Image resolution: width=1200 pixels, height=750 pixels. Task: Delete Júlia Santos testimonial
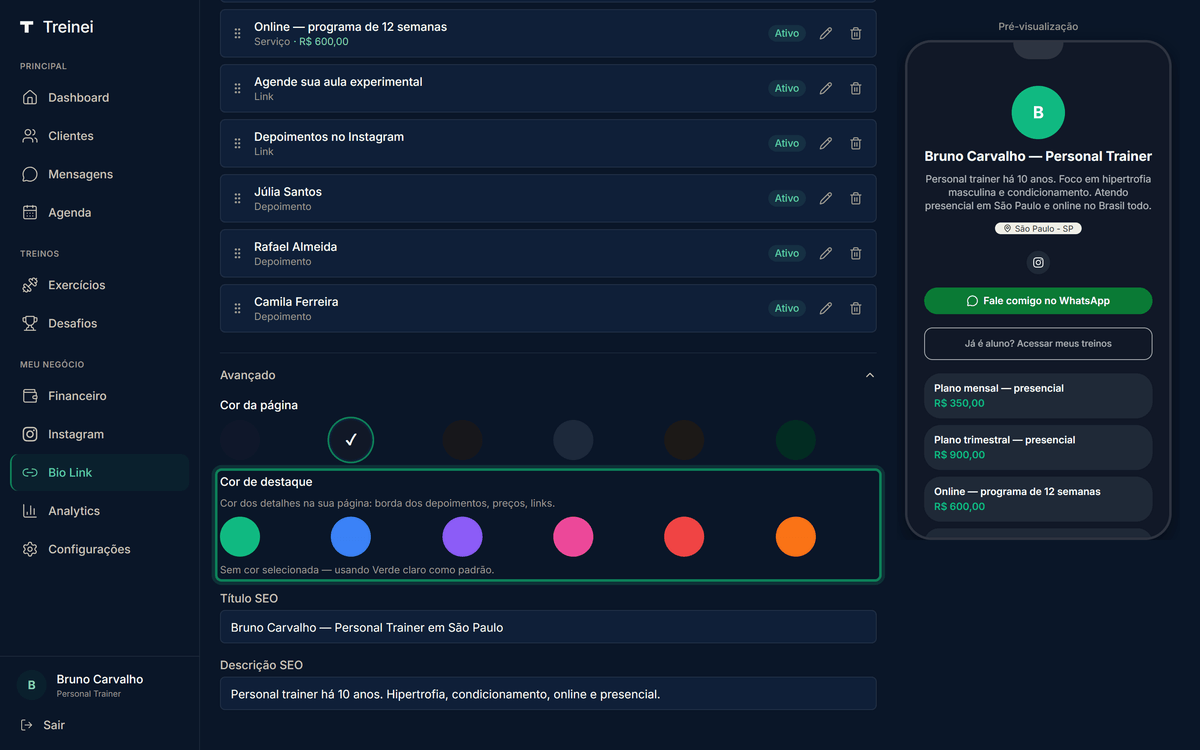click(x=856, y=198)
